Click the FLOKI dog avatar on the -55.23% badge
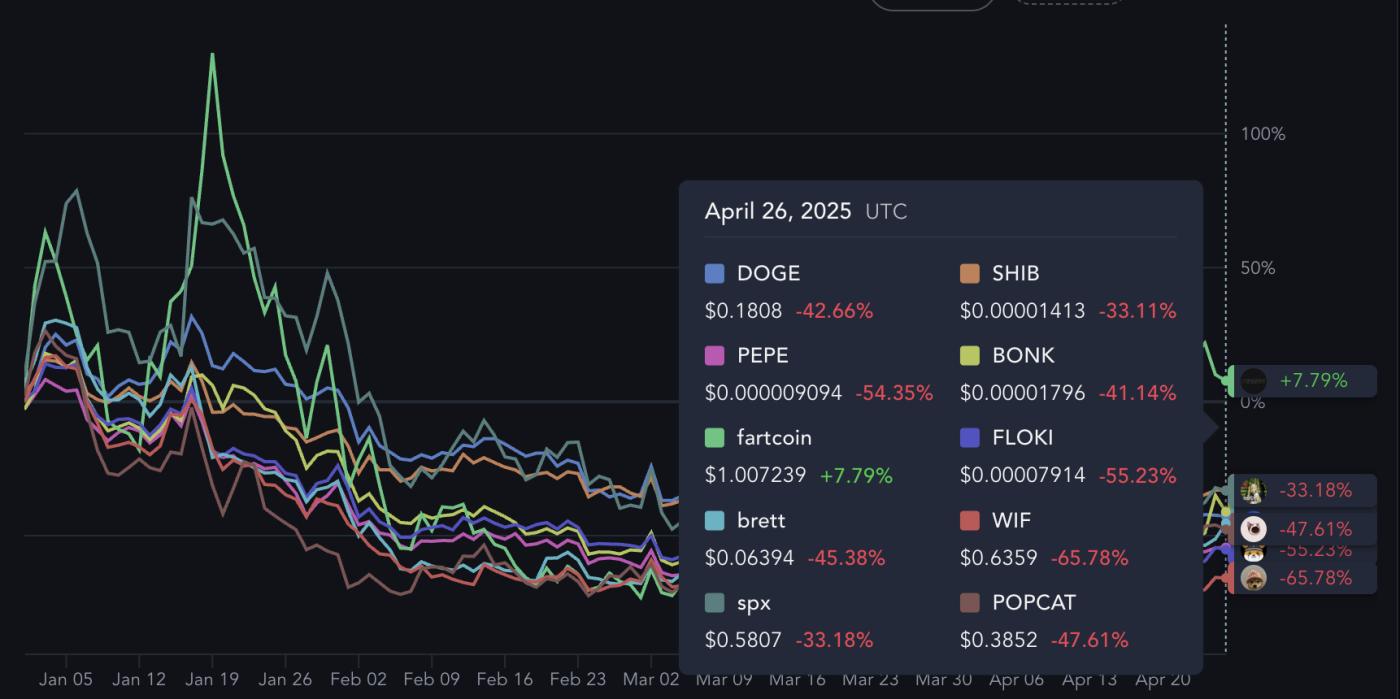 coord(1253,550)
